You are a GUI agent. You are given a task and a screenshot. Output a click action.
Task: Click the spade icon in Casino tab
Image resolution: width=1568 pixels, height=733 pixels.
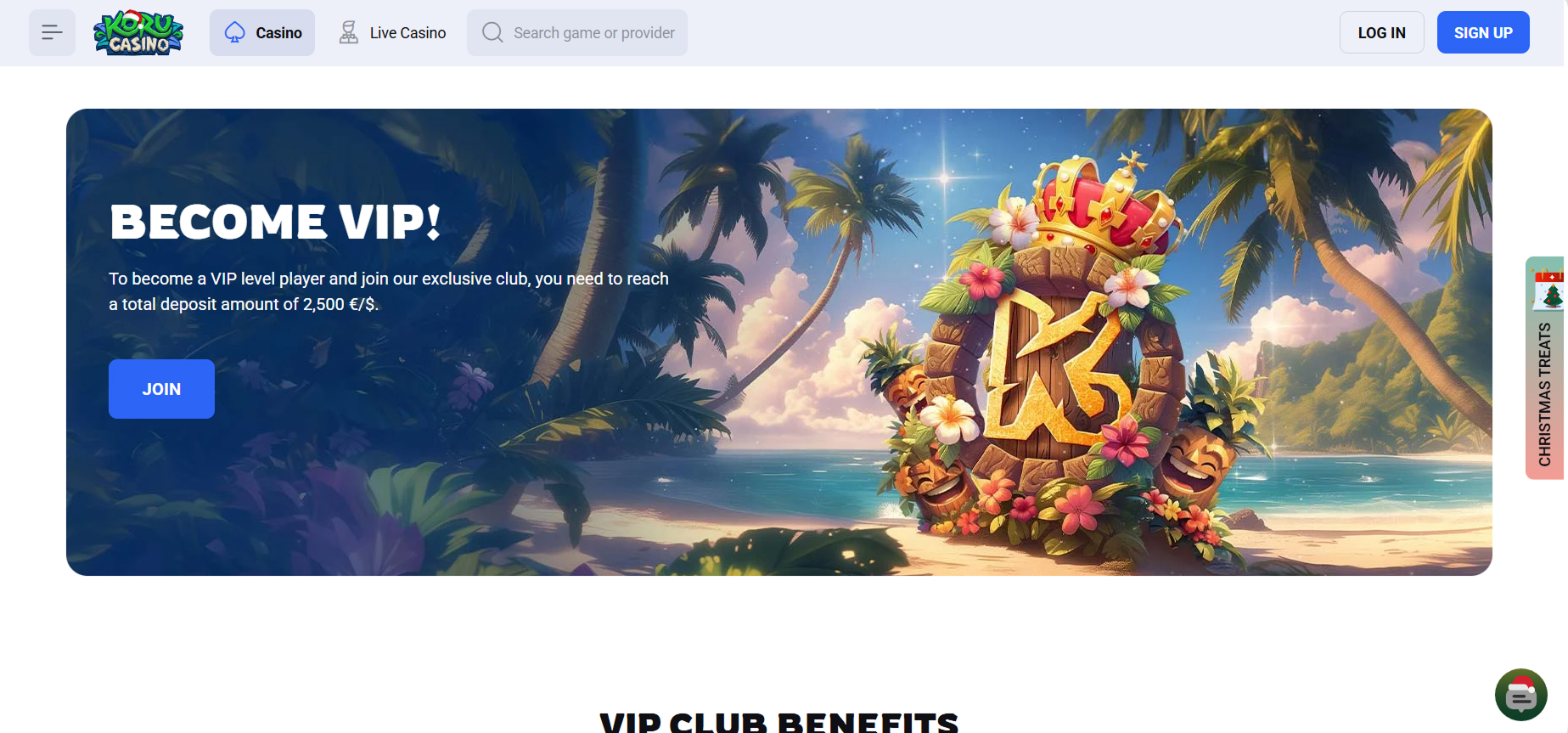coord(235,33)
